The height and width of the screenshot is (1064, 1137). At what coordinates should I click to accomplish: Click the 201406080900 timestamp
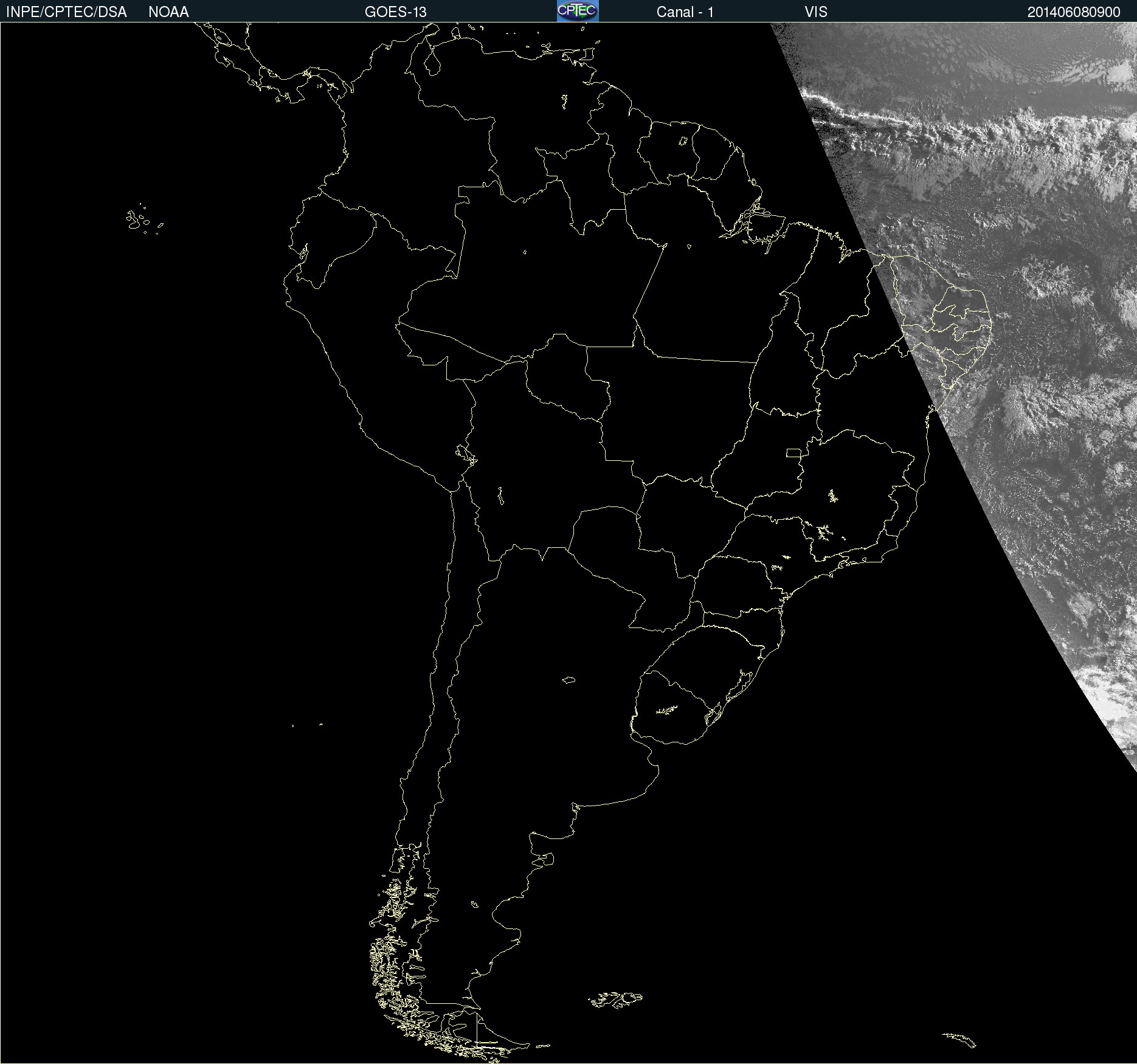point(1074,12)
